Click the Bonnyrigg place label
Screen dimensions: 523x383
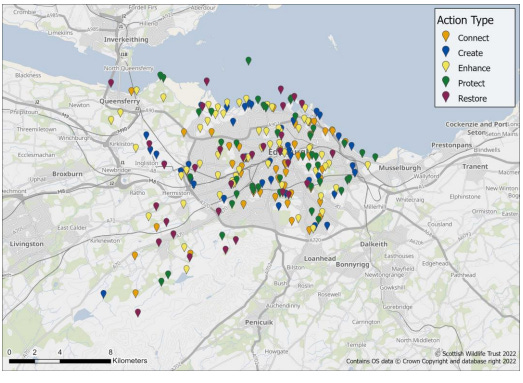(352, 265)
